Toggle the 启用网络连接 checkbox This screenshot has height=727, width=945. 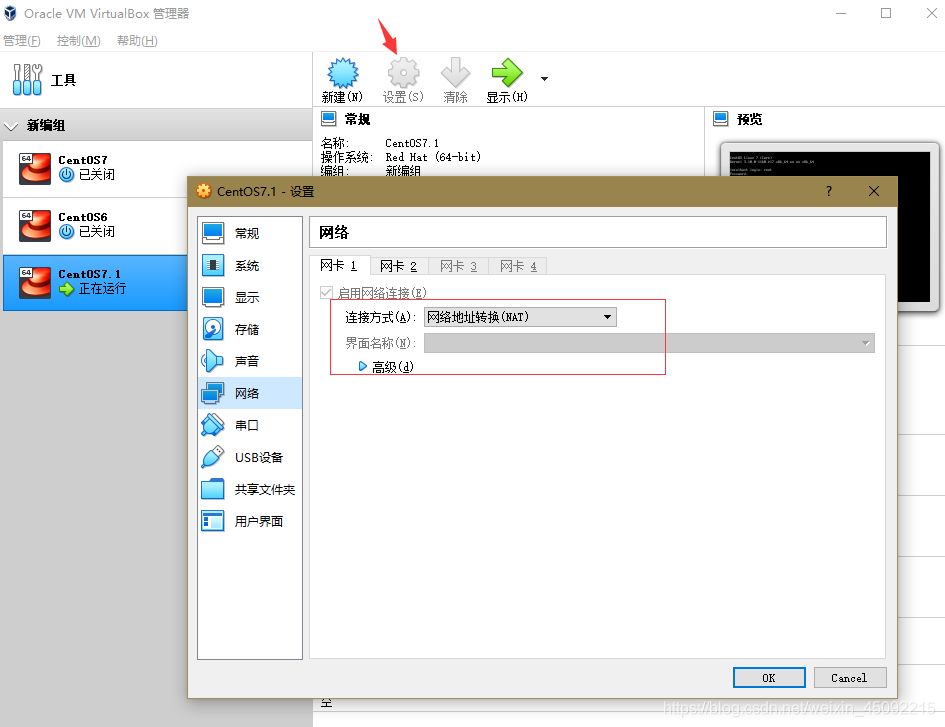[325, 292]
